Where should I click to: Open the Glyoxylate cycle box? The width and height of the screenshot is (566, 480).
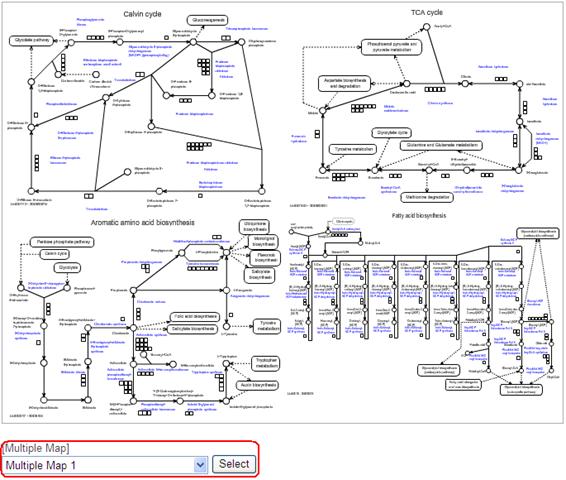tap(392, 133)
